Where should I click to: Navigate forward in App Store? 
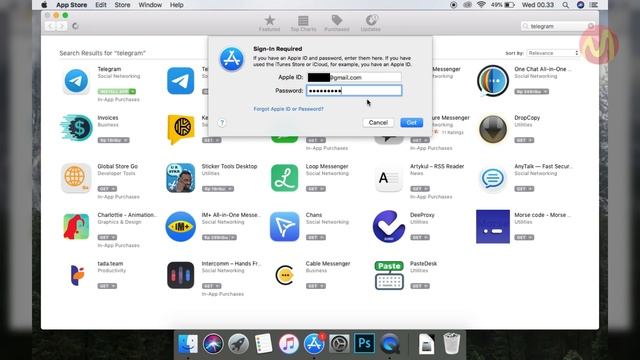pos(61,26)
